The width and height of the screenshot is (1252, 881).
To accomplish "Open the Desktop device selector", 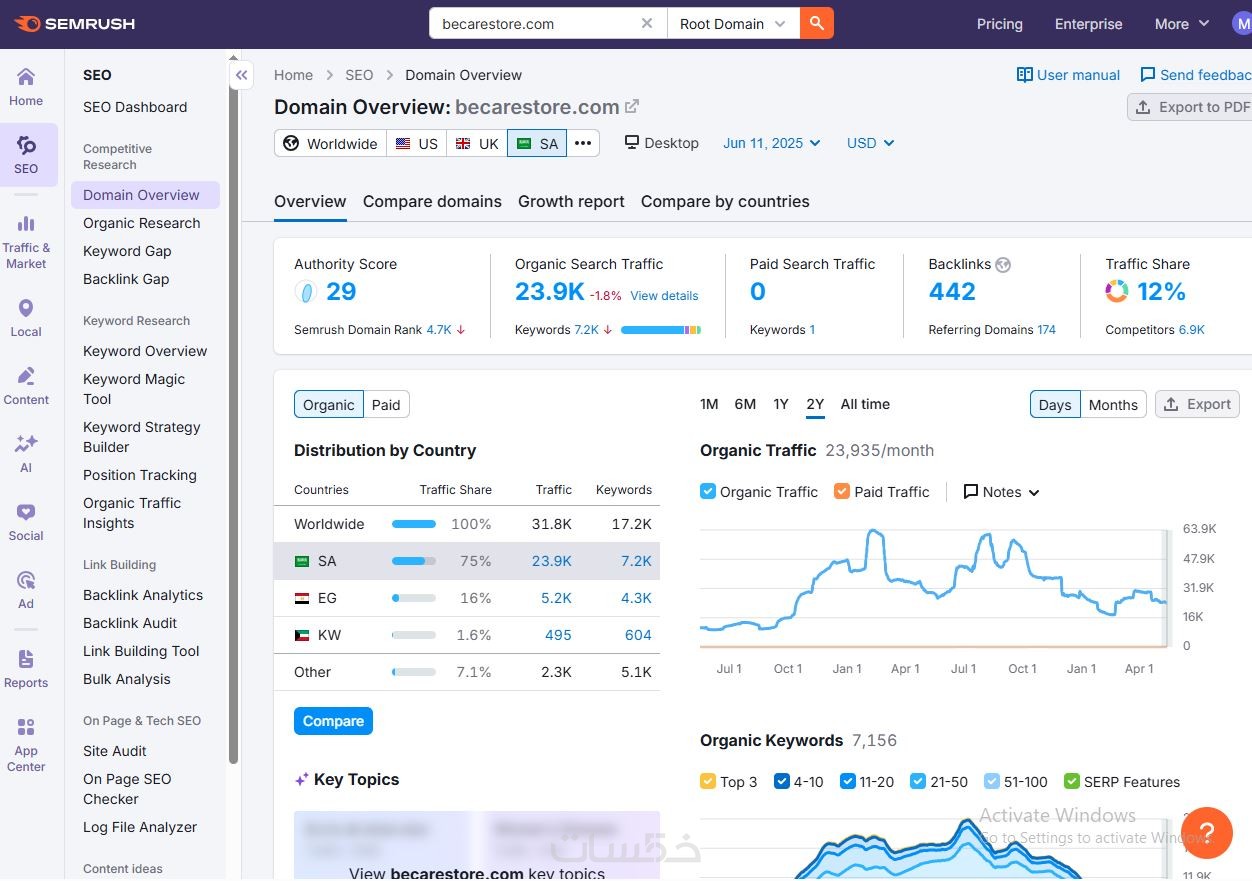I will [662, 143].
